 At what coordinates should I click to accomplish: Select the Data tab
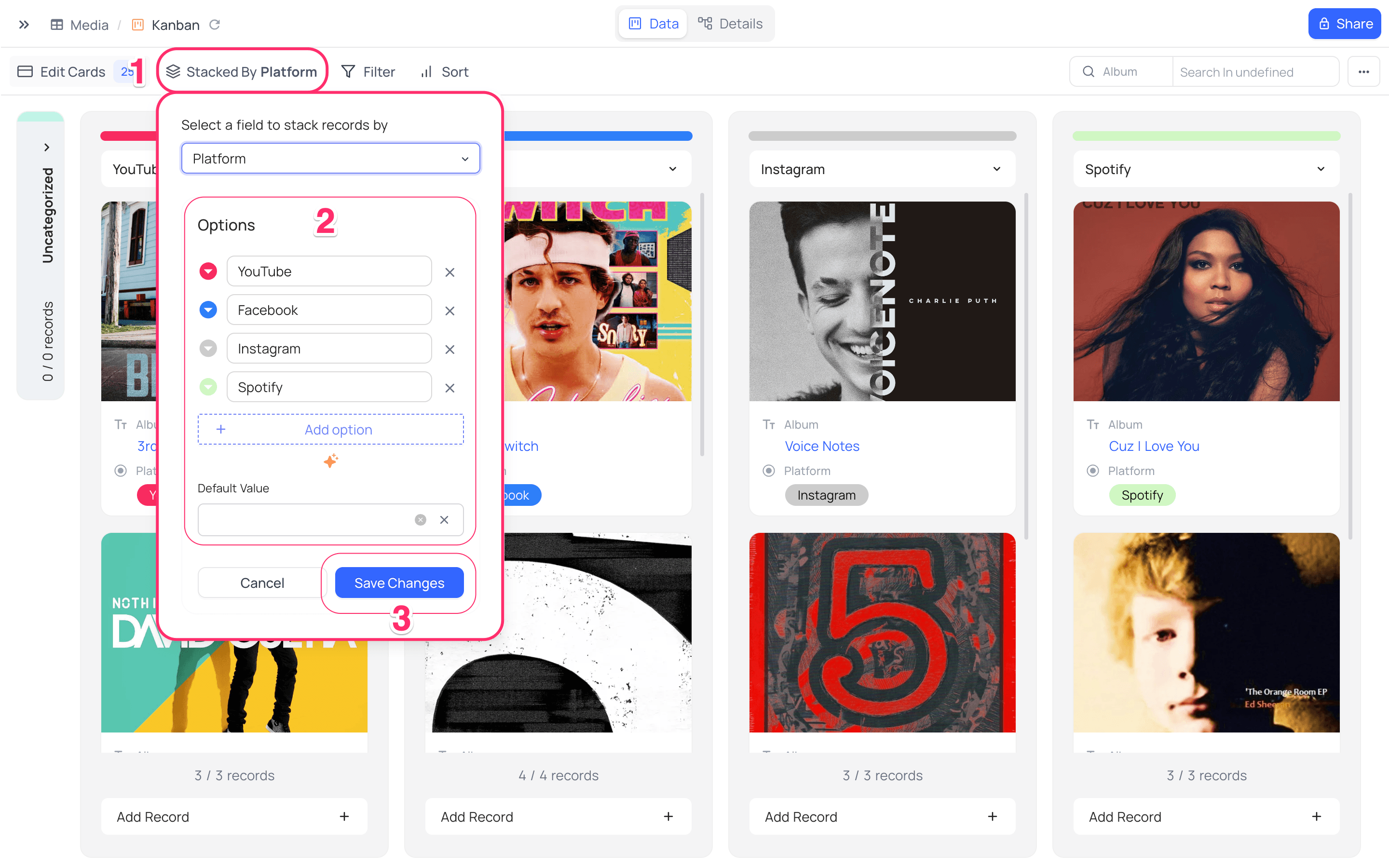point(653,24)
